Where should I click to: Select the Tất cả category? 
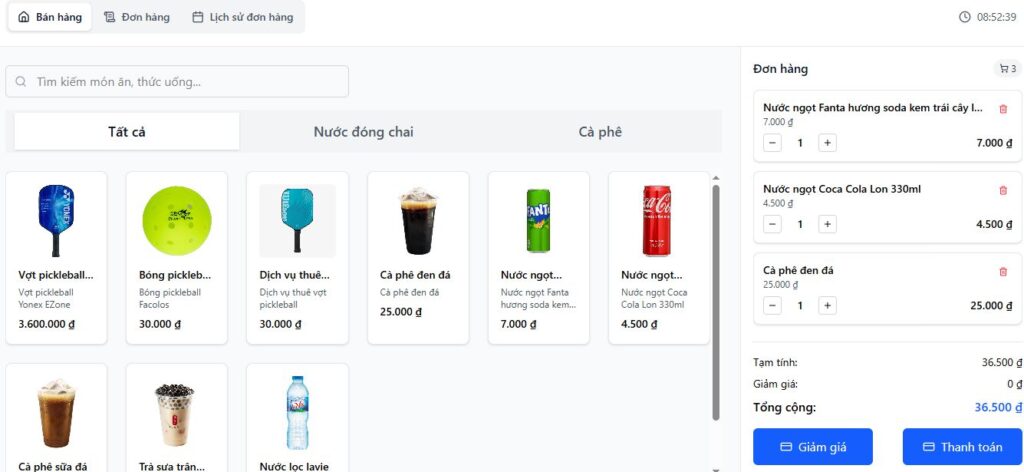tap(127, 132)
